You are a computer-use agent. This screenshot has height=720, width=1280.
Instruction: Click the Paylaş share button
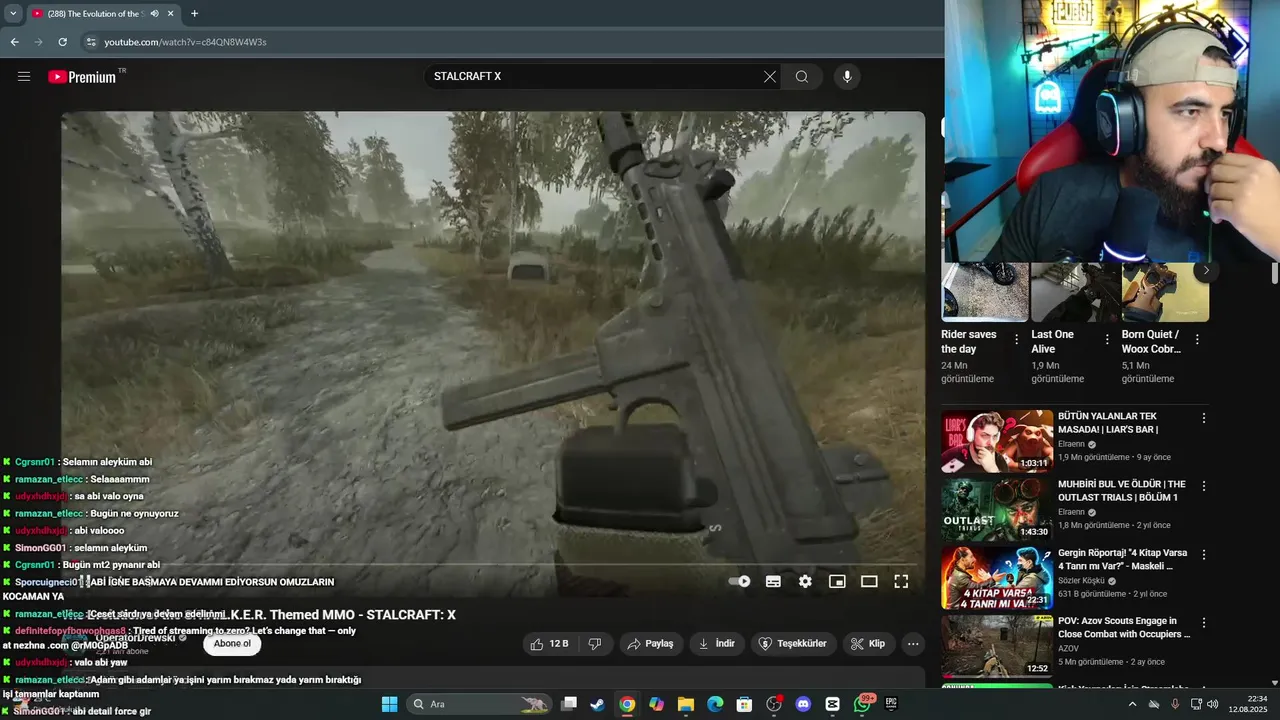pyautogui.click(x=650, y=644)
